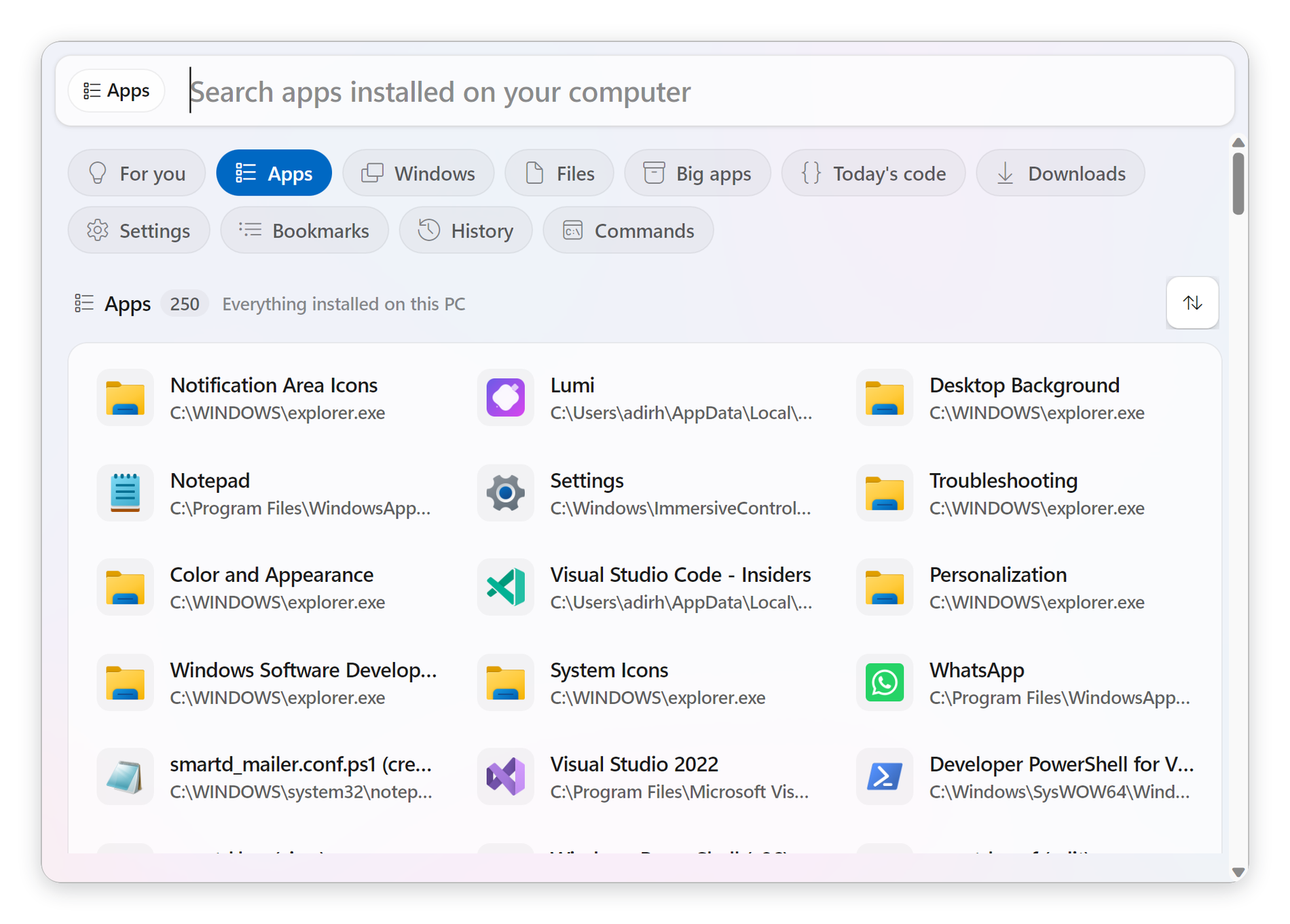The image size is (1290, 924).
Task: Launch Visual Studio 2022 purple icon
Action: pos(505,776)
